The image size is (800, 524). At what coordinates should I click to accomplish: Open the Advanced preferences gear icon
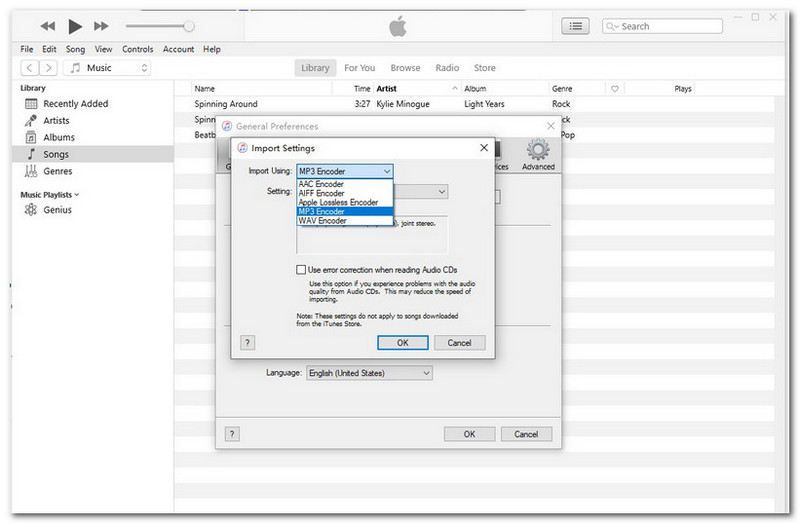coord(538,155)
